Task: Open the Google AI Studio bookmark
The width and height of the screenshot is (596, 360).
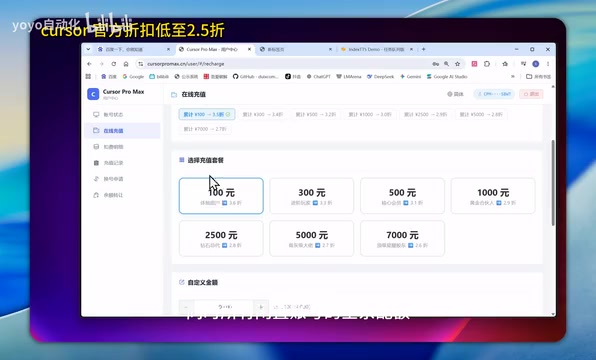Action: [x=447, y=76]
